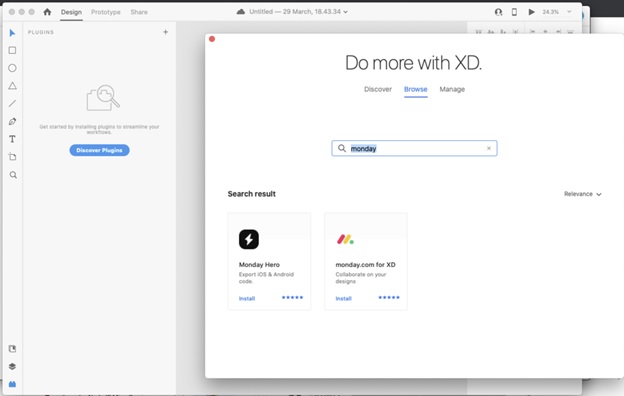Clear the search field with x

489,148
